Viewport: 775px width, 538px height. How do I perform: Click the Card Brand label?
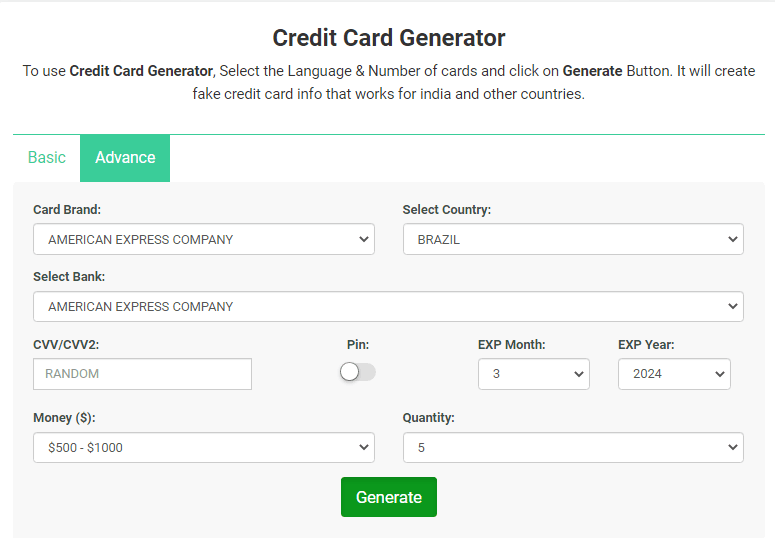67,210
